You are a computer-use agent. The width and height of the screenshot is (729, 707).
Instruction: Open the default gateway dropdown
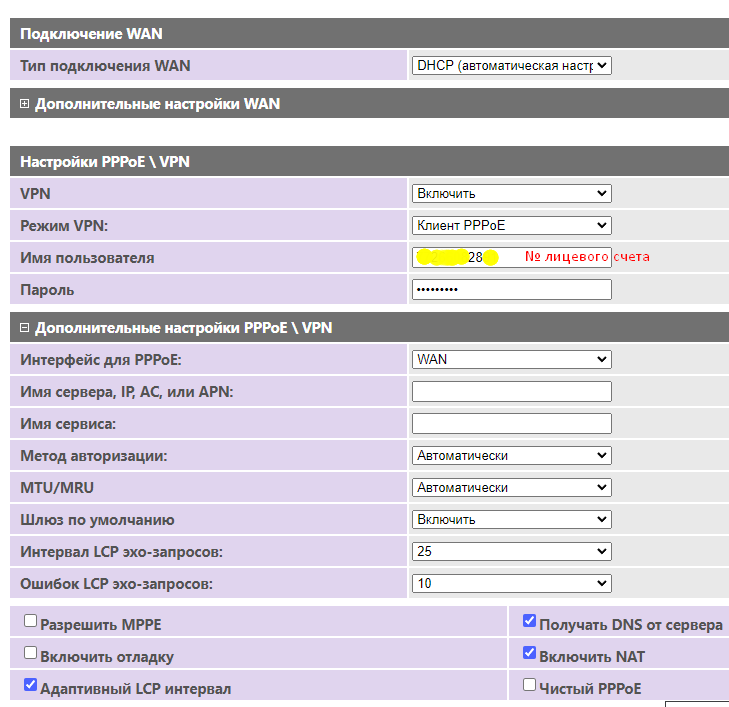point(511,519)
